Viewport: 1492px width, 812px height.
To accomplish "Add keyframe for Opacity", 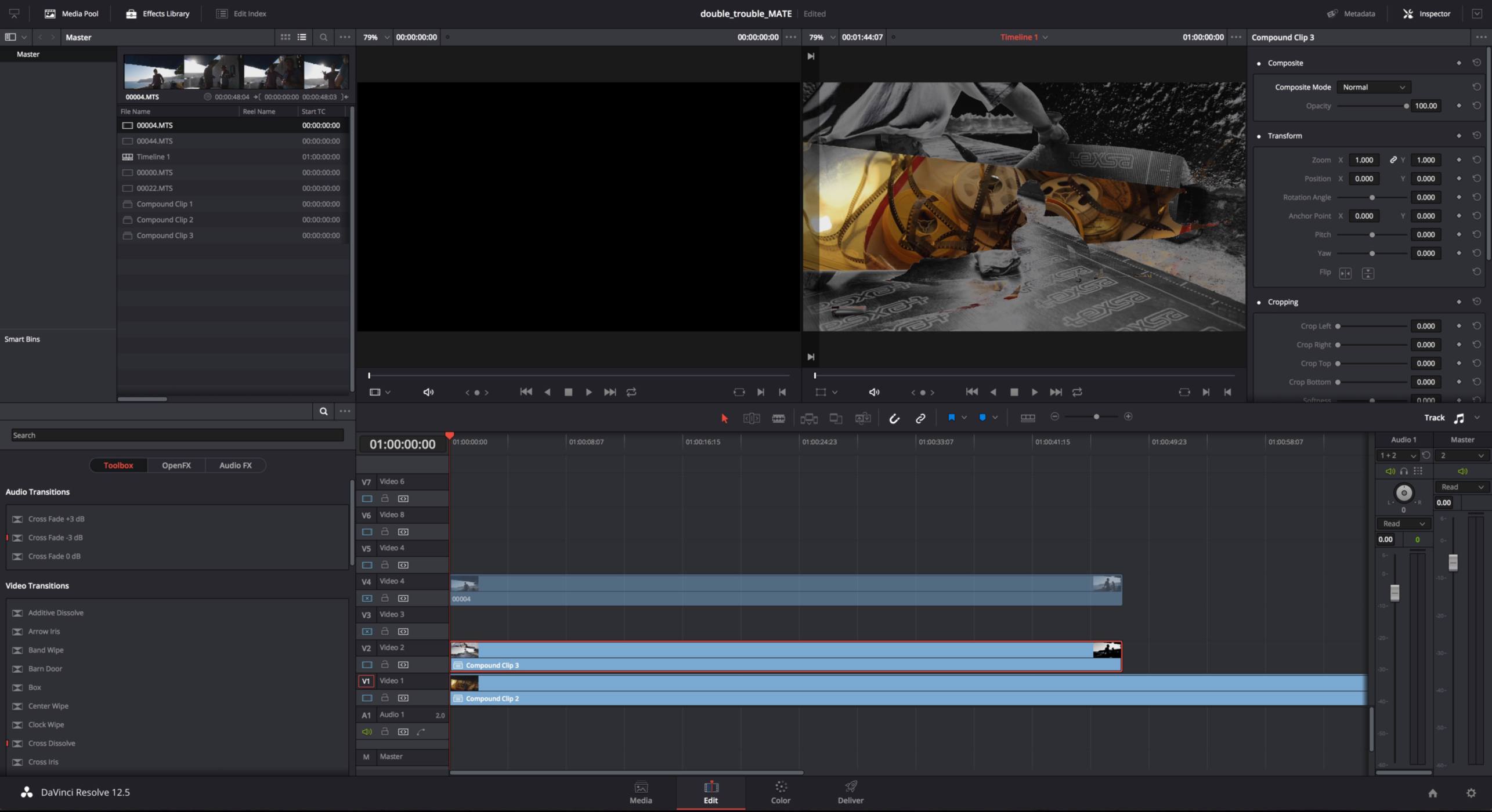I will (1458, 106).
